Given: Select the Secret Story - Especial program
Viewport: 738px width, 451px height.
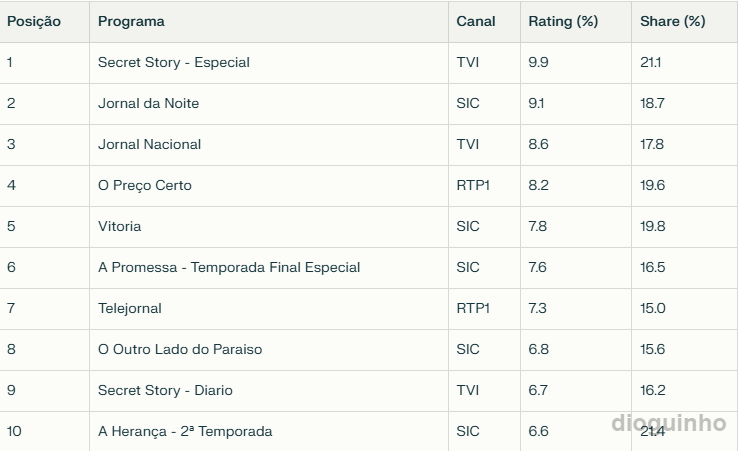Looking at the screenshot, I should tap(174, 62).
